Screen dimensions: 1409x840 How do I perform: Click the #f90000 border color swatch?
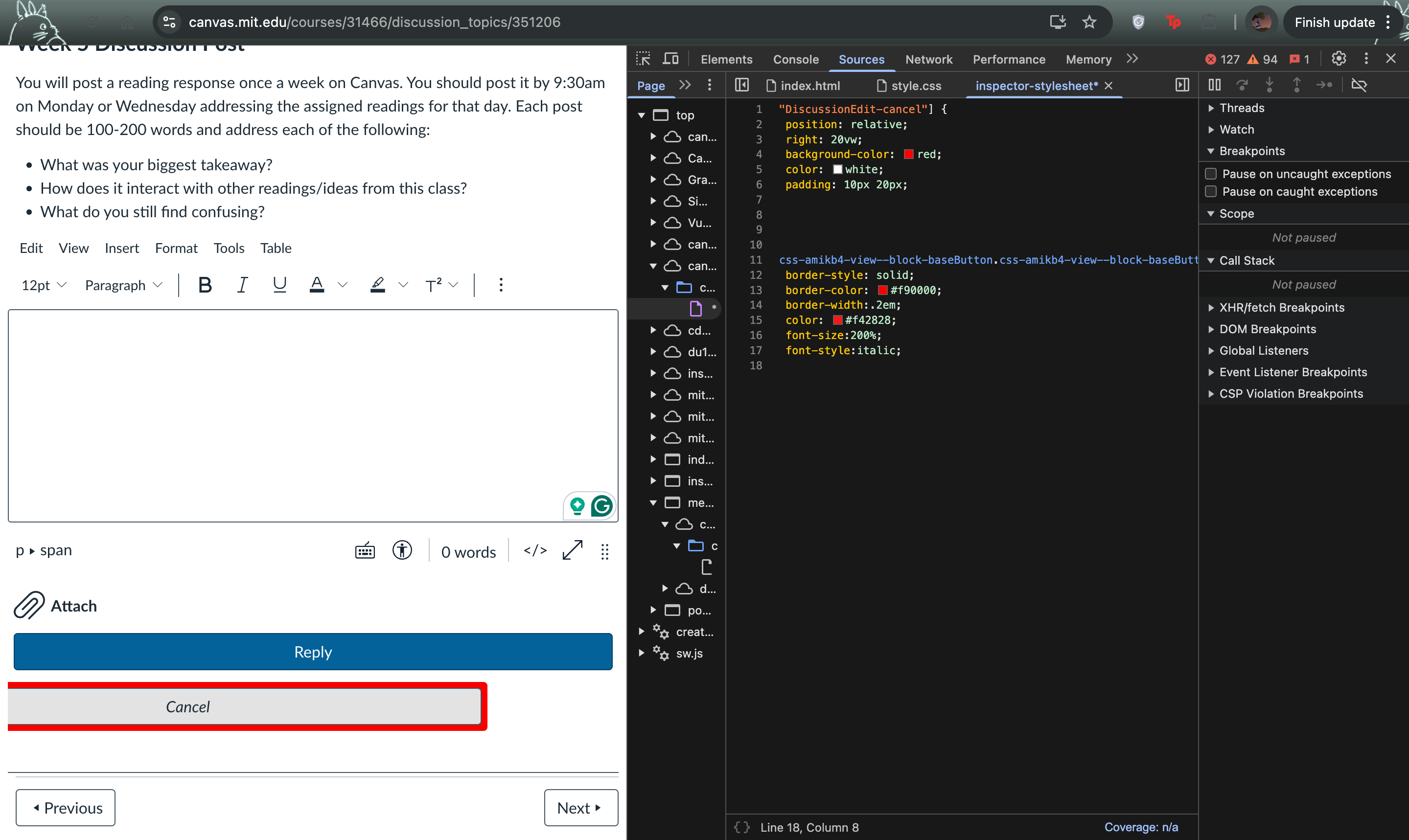click(x=882, y=291)
